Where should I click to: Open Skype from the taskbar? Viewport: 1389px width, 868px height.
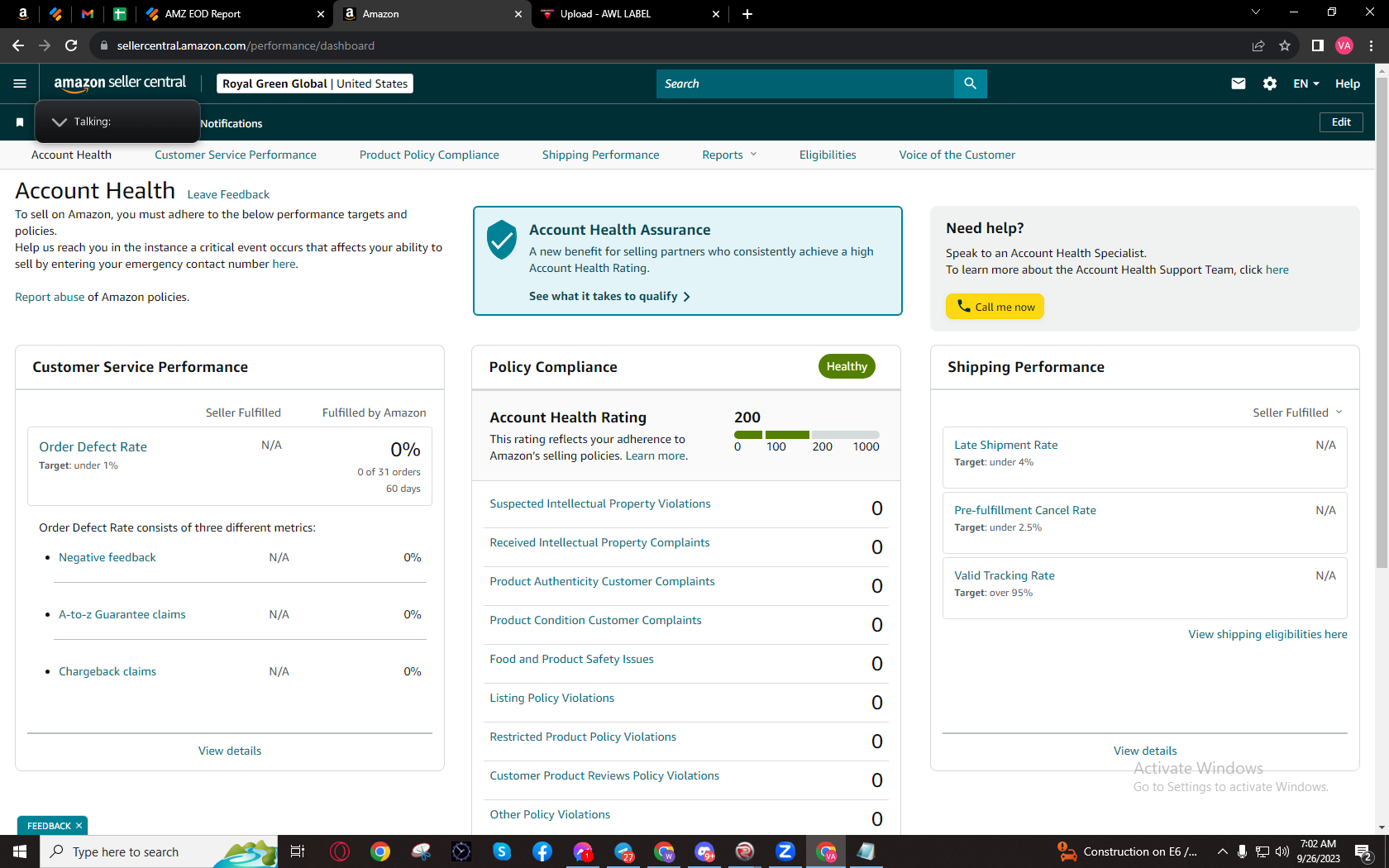tap(502, 851)
